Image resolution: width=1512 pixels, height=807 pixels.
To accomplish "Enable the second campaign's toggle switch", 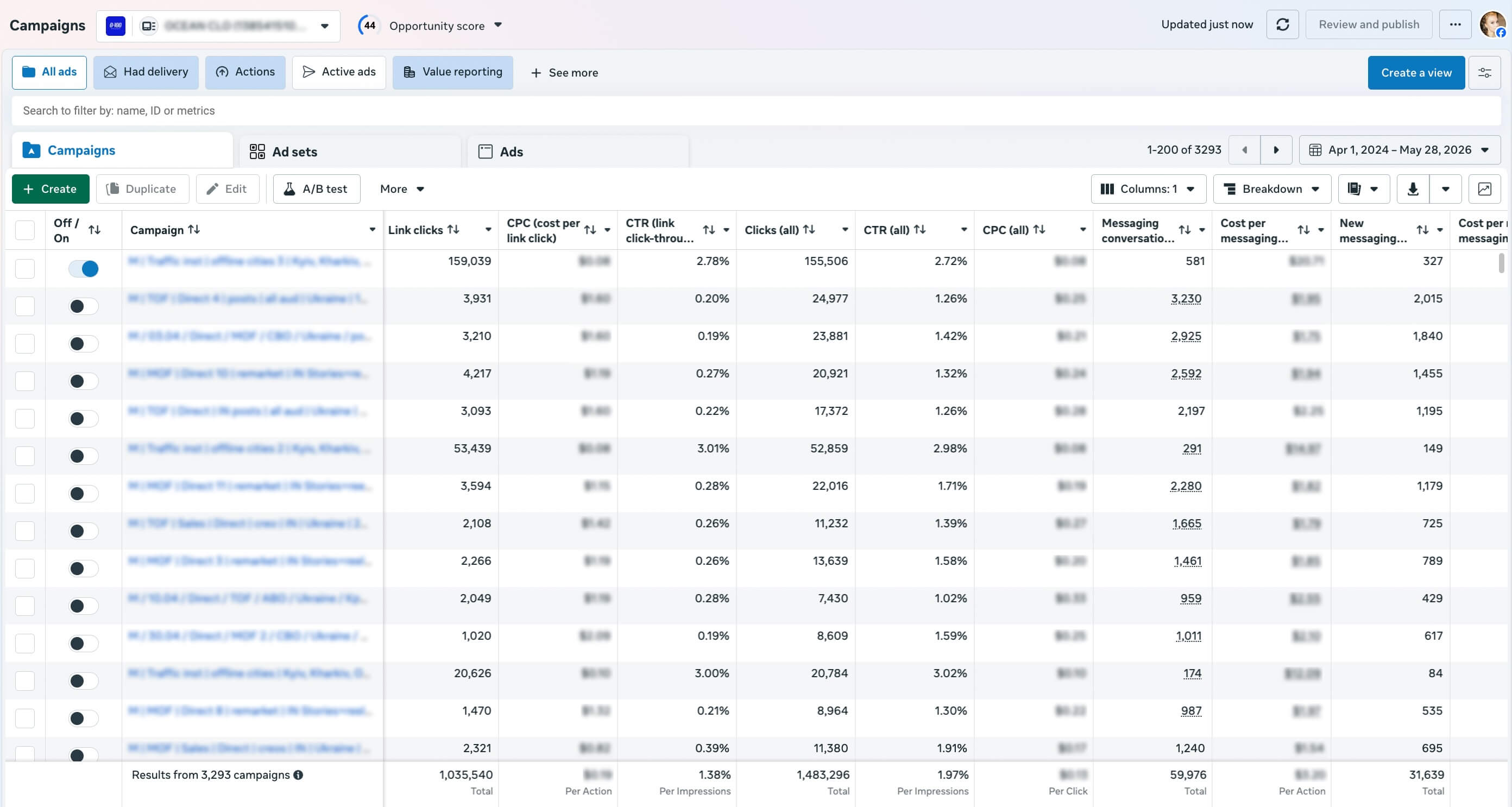I will [x=83, y=306].
